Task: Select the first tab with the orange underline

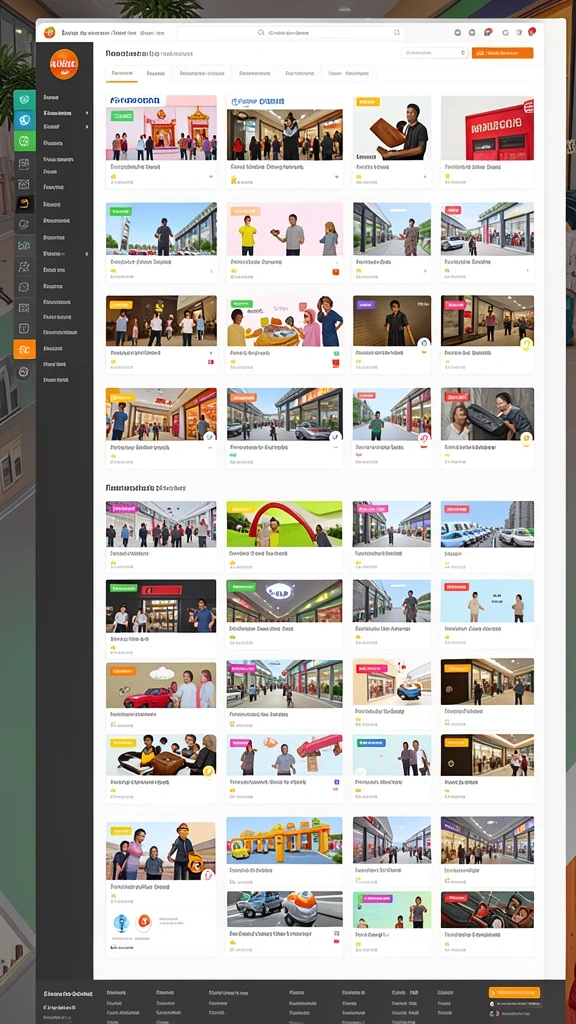Action: (121, 74)
